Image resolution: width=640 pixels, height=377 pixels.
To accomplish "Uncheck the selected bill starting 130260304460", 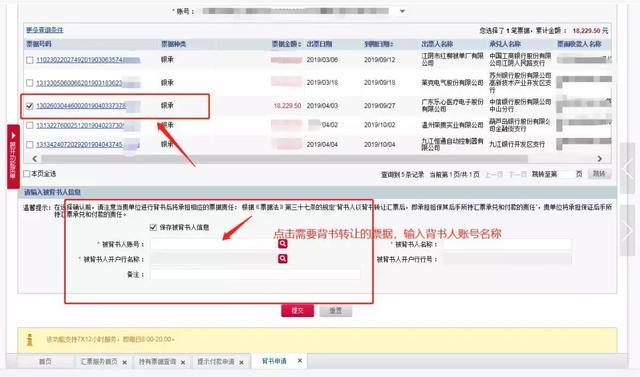I will 29,106.
